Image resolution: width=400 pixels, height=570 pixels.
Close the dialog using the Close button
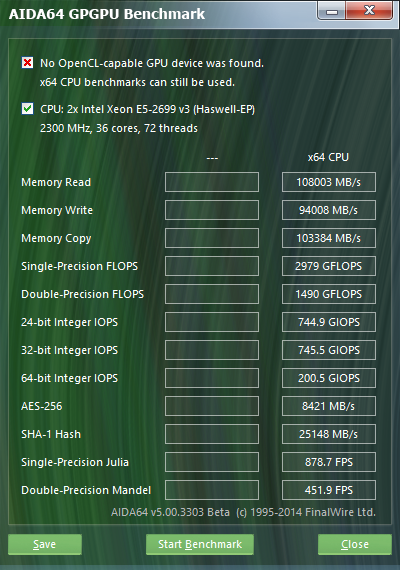tap(355, 544)
